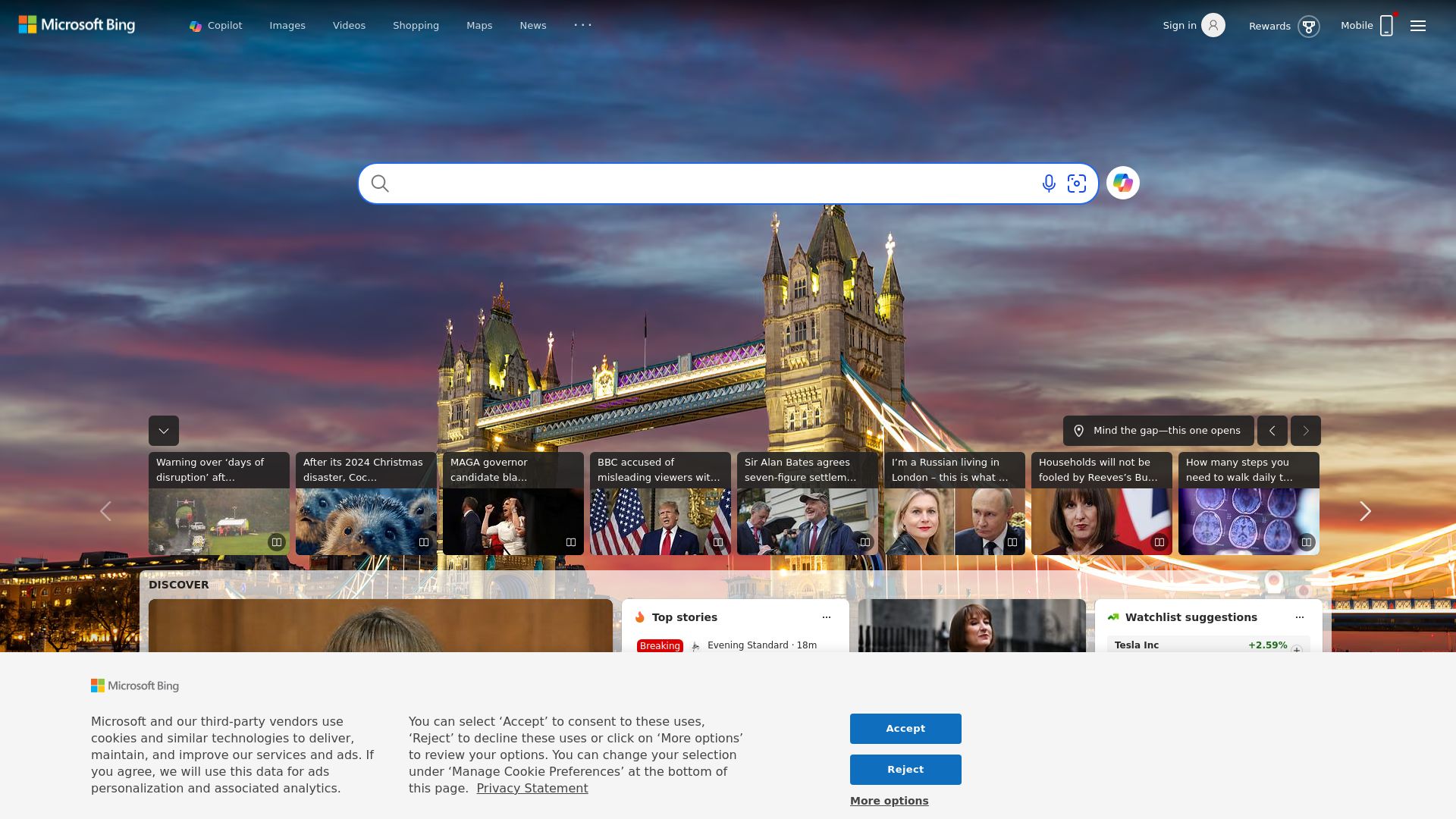The width and height of the screenshot is (1456, 819).
Task: Open the Privacy Statement link
Action: click(x=532, y=788)
